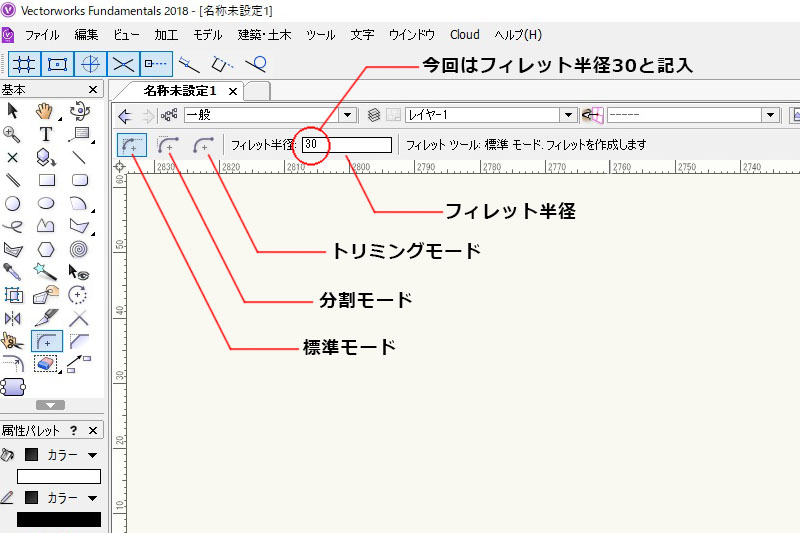The height and width of the screenshot is (533, 800).
Task: Enable fillet trim mode
Action: [x=203, y=145]
